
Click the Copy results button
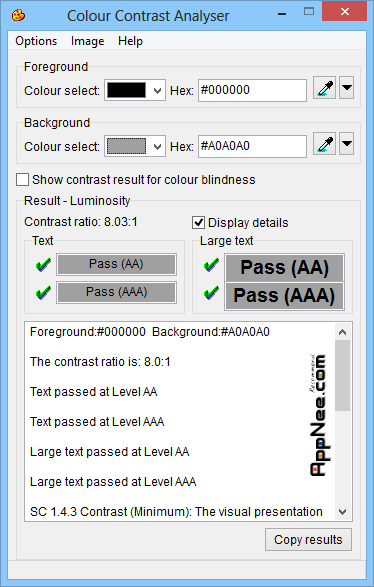pyautogui.click(x=308, y=539)
